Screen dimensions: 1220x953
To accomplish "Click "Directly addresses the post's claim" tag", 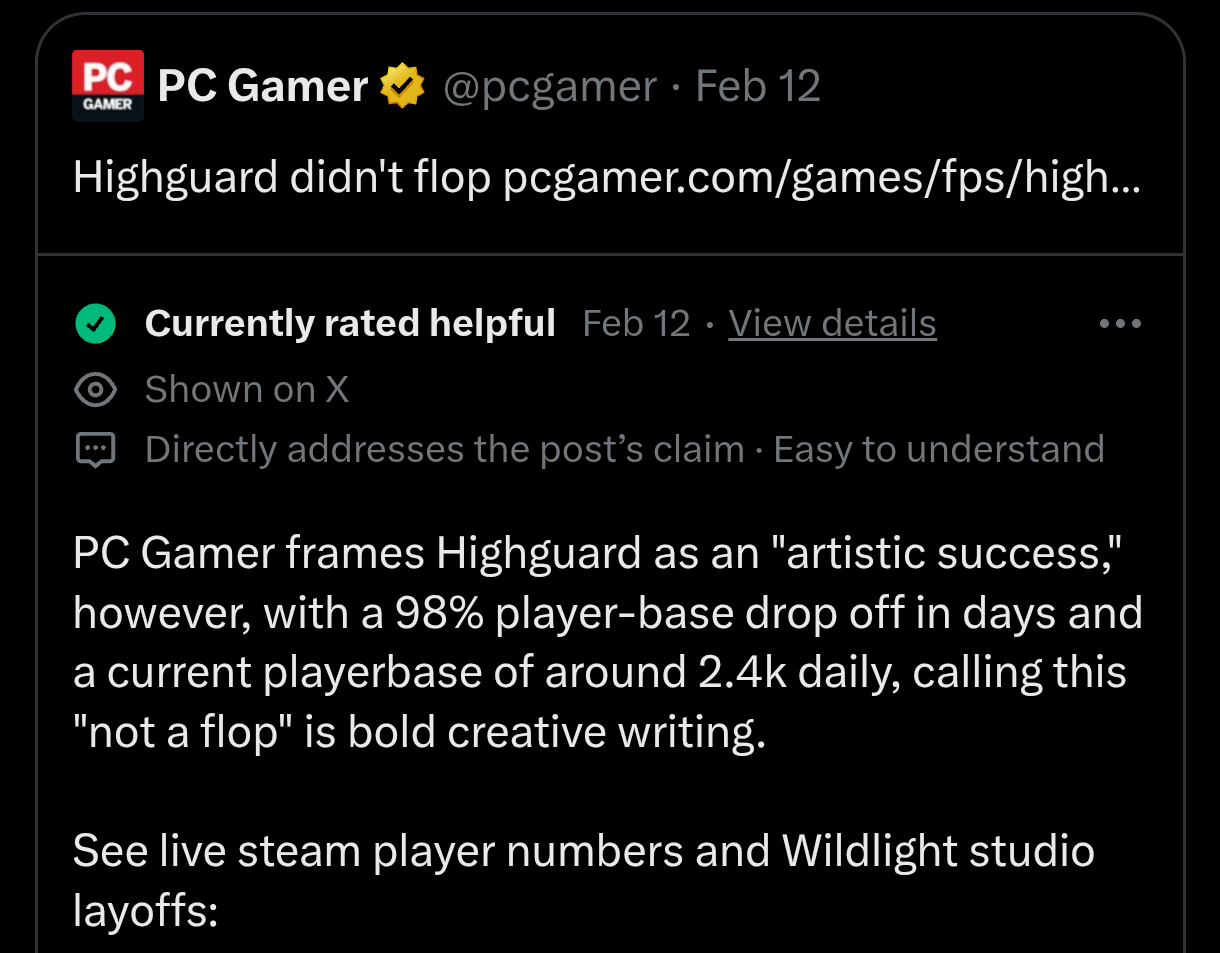I will coord(444,450).
